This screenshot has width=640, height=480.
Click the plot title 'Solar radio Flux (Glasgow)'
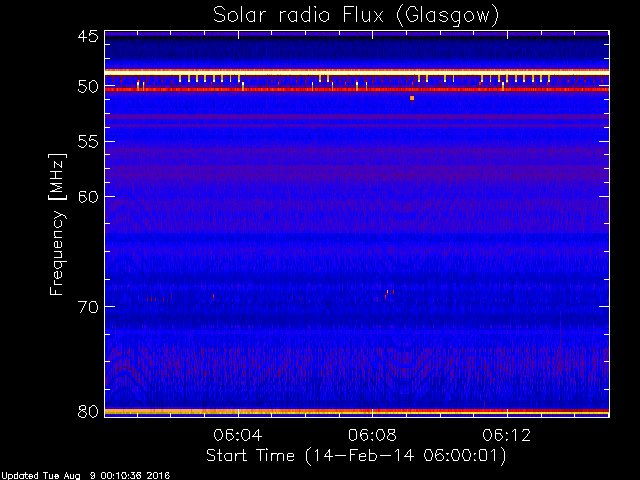[x=356, y=16]
